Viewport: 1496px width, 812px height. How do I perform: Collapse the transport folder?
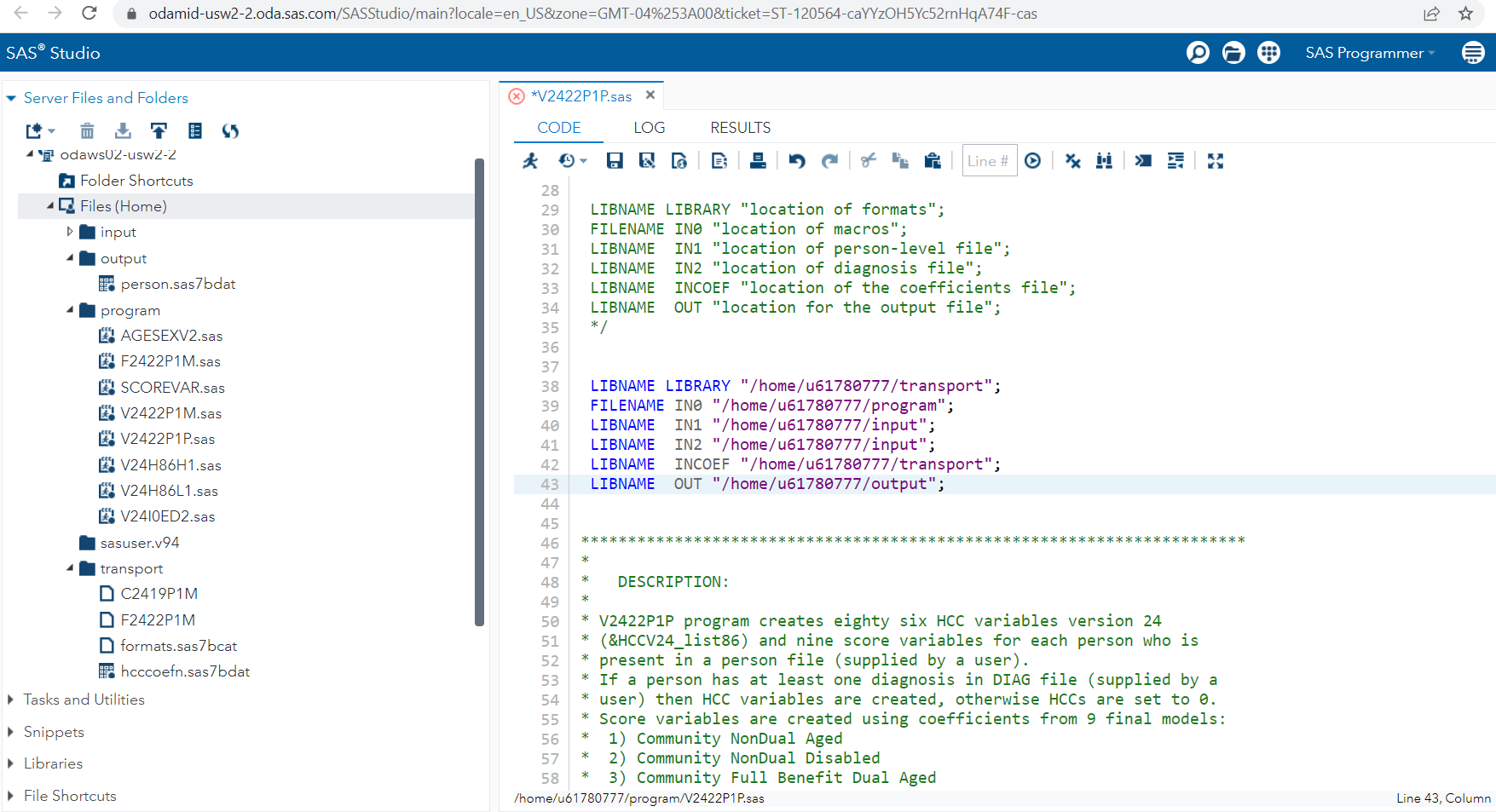(70, 568)
